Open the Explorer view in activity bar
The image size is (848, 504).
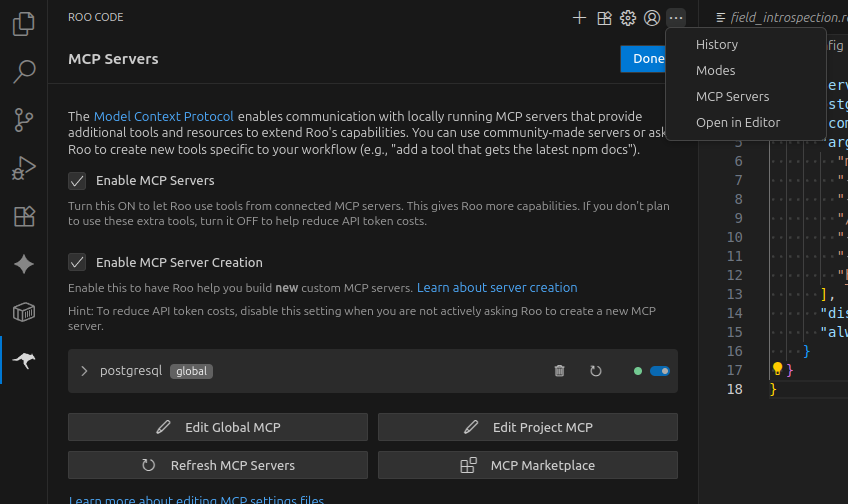[24, 24]
